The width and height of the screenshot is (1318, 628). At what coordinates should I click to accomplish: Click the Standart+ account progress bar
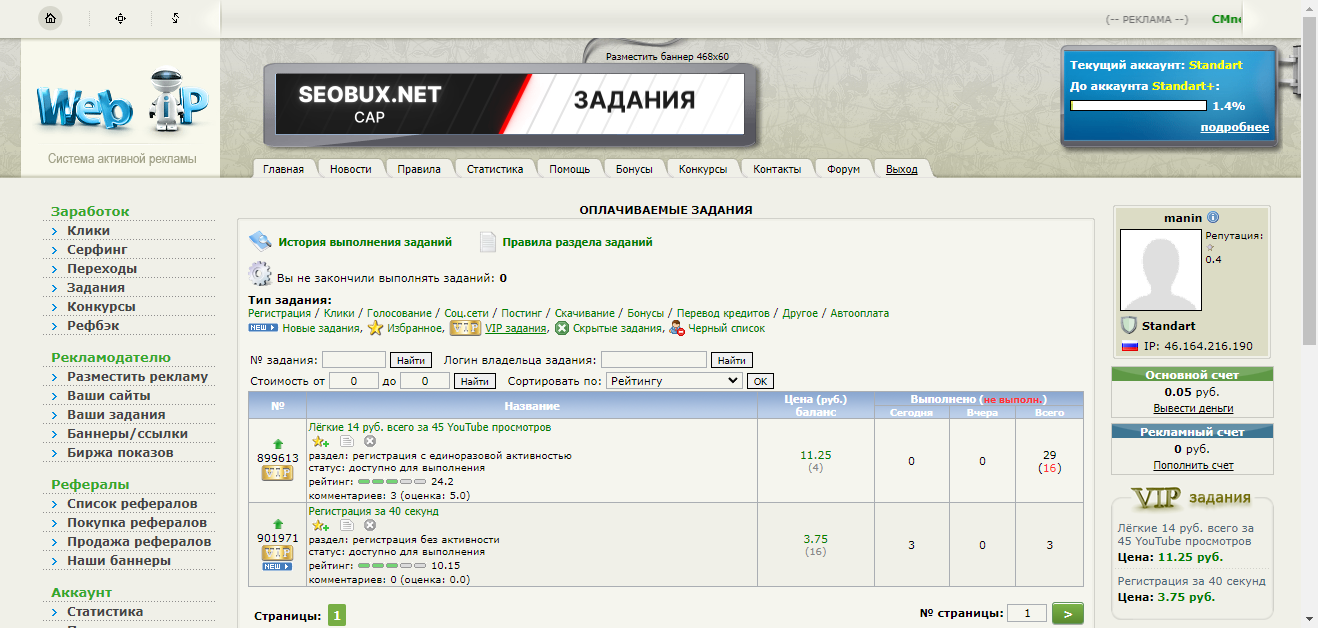[x=1138, y=105]
